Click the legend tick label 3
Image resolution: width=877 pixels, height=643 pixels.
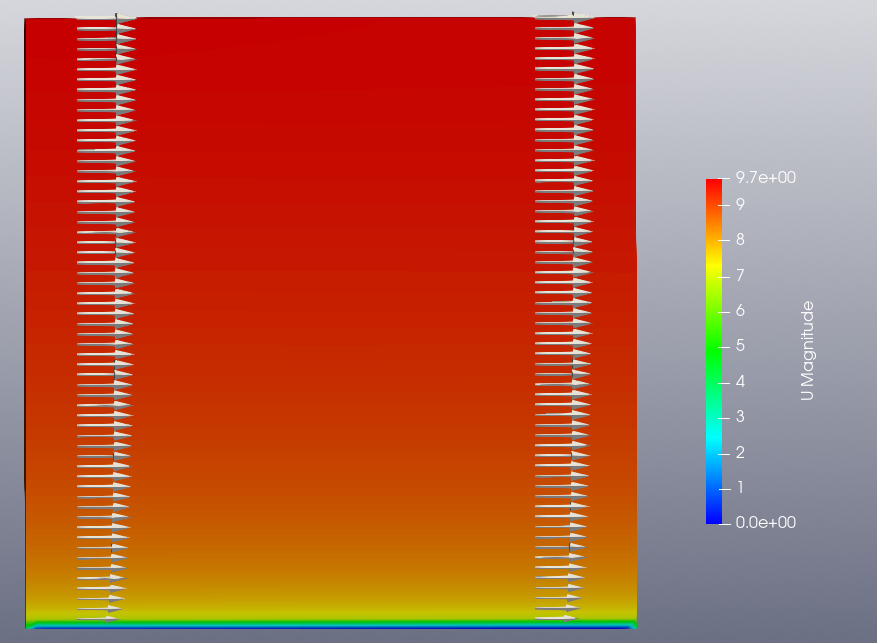coord(740,417)
